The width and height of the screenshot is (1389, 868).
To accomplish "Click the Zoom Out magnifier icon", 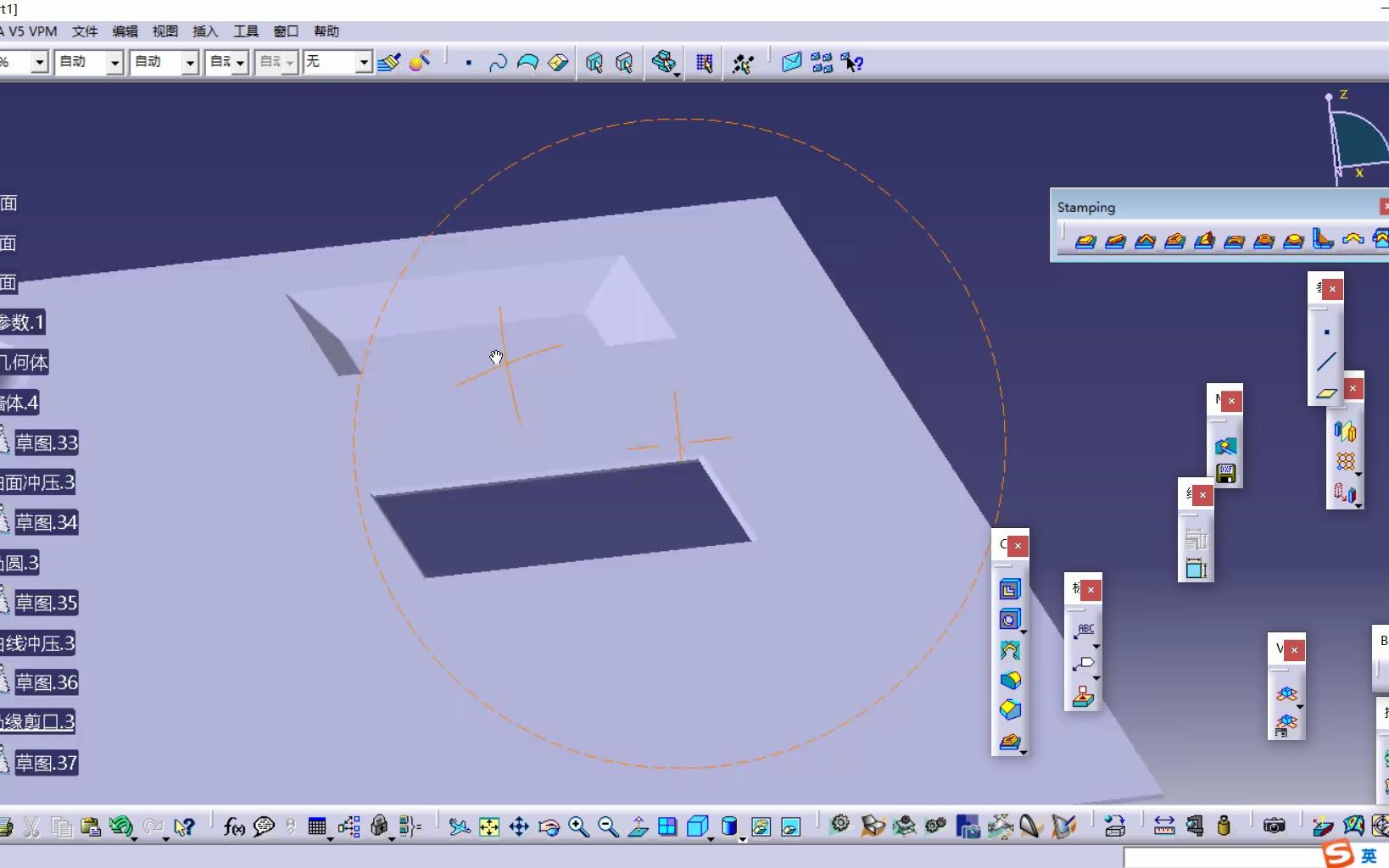I will pos(608,826).
